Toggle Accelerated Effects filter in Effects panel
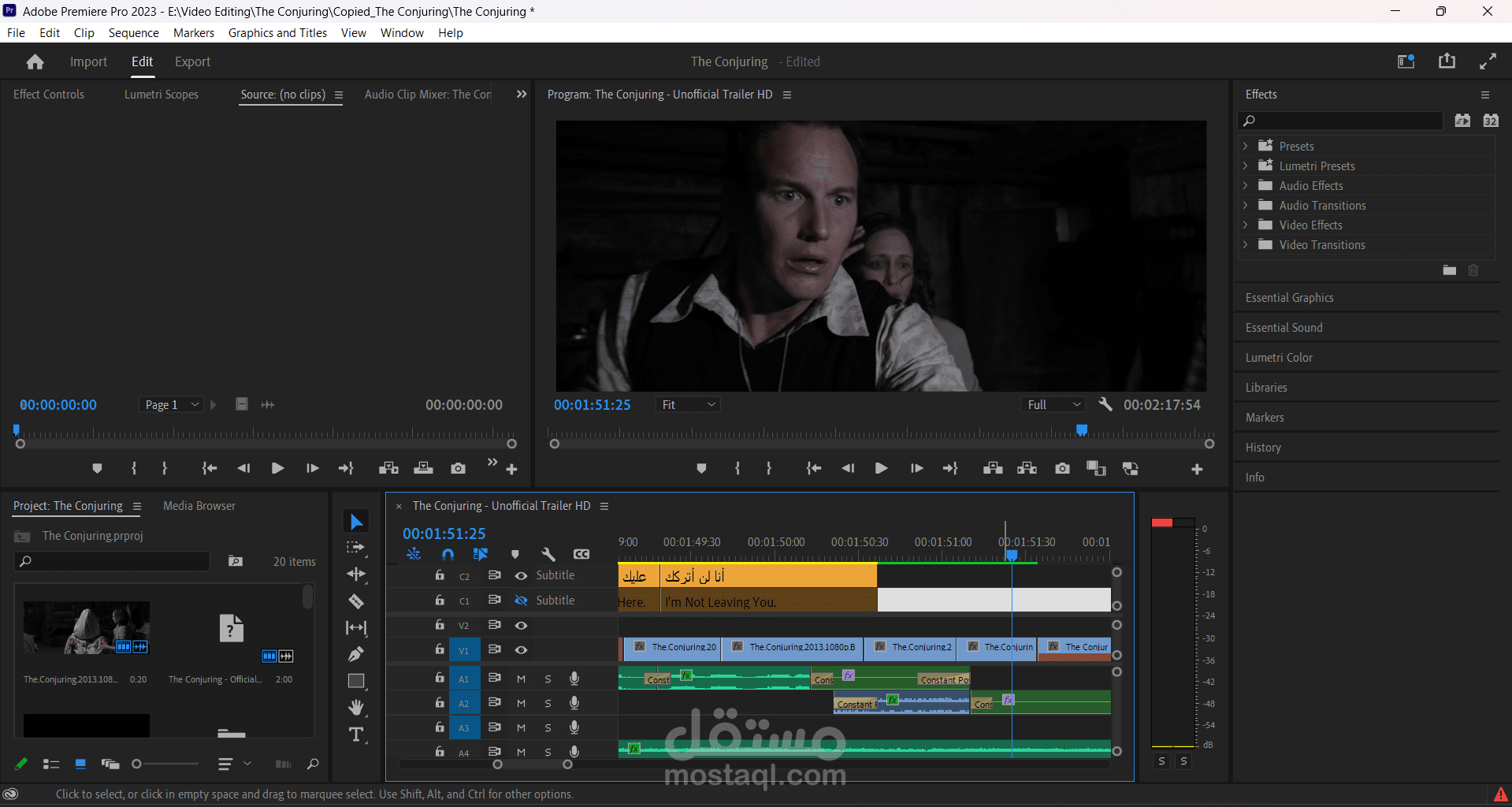 tap(1462, 121)
